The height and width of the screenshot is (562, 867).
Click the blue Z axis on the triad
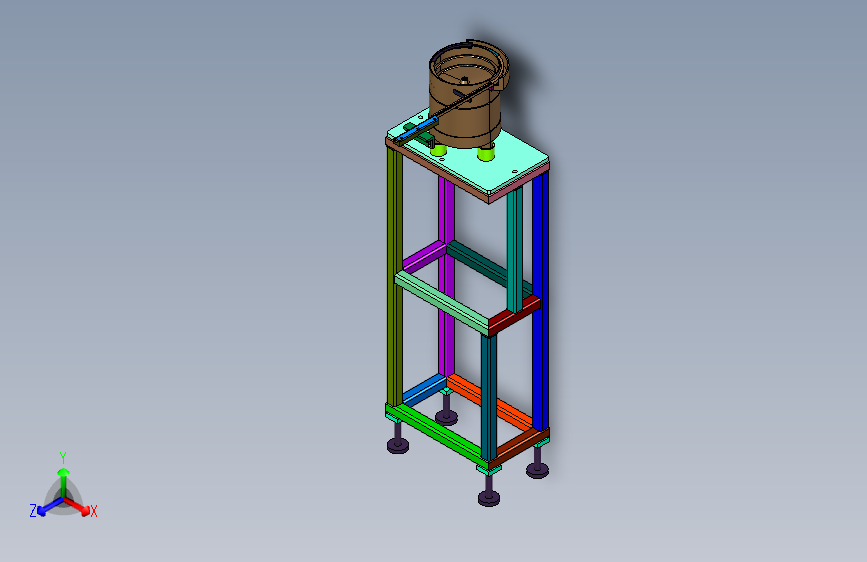pos(49,507)
